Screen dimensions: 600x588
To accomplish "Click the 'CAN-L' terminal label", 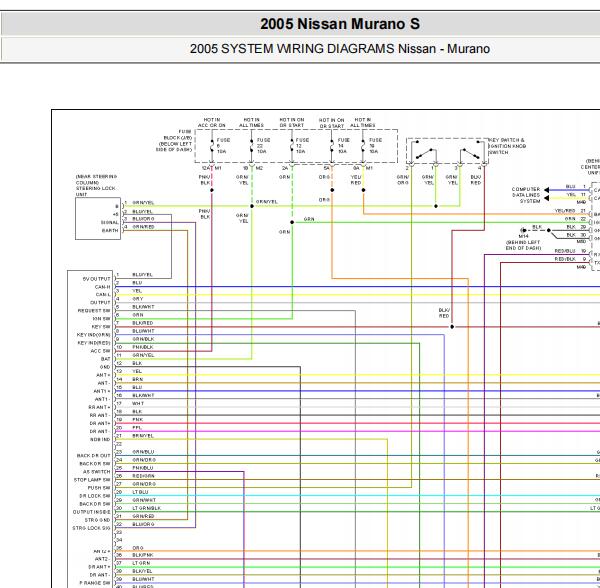I will 103,295.
